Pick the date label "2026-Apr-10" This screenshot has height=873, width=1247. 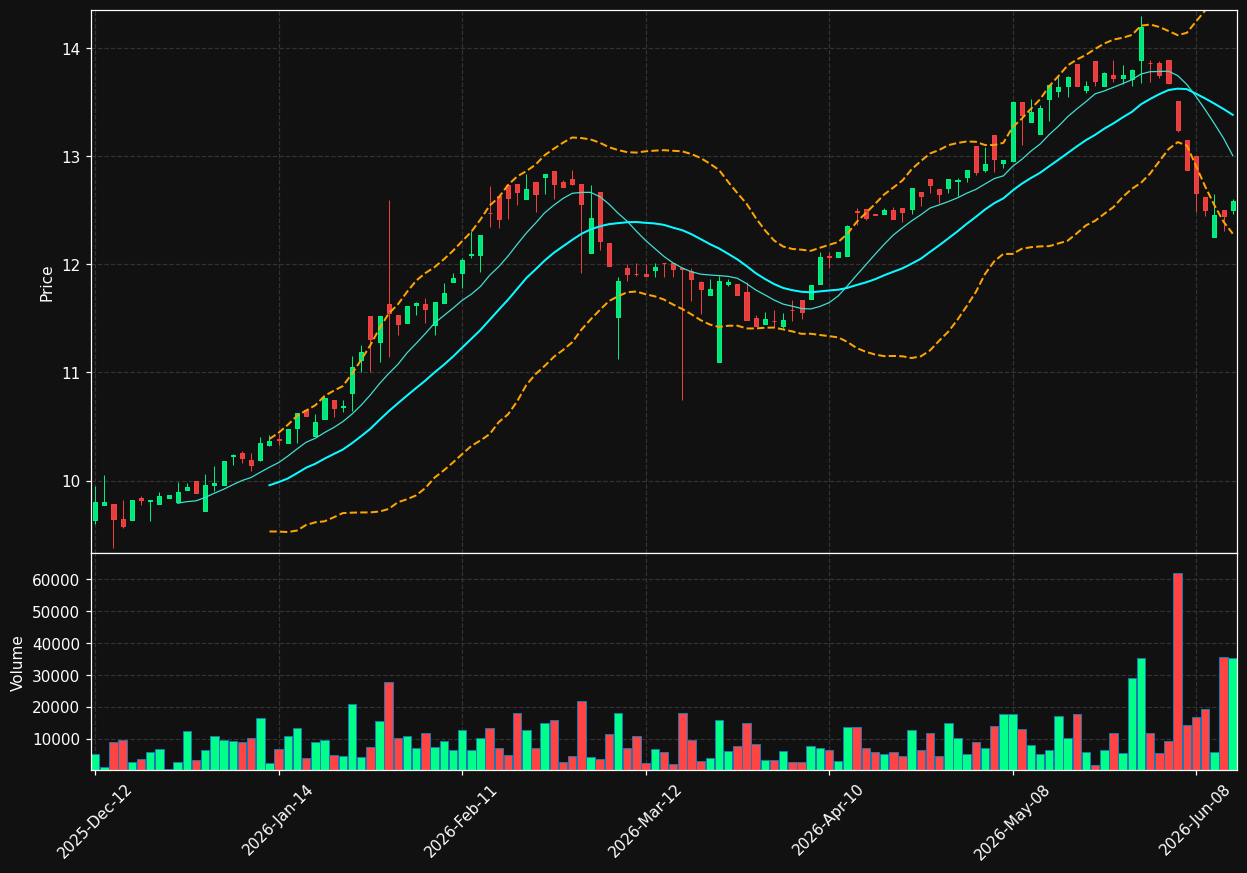pos(829,821)
